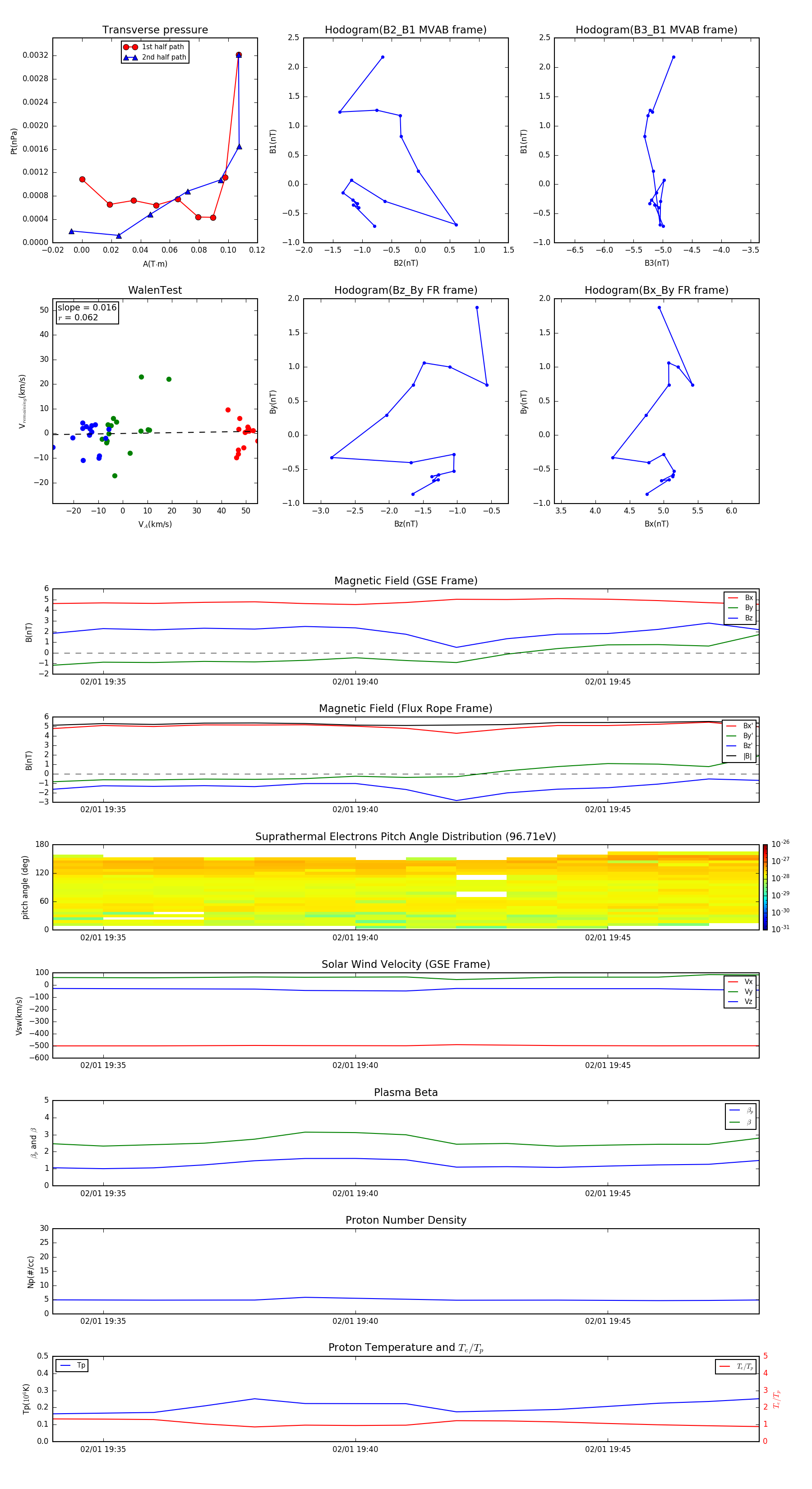Click the "Hodogram(B2_B1 MVAB frame)" title

(406, 30)
